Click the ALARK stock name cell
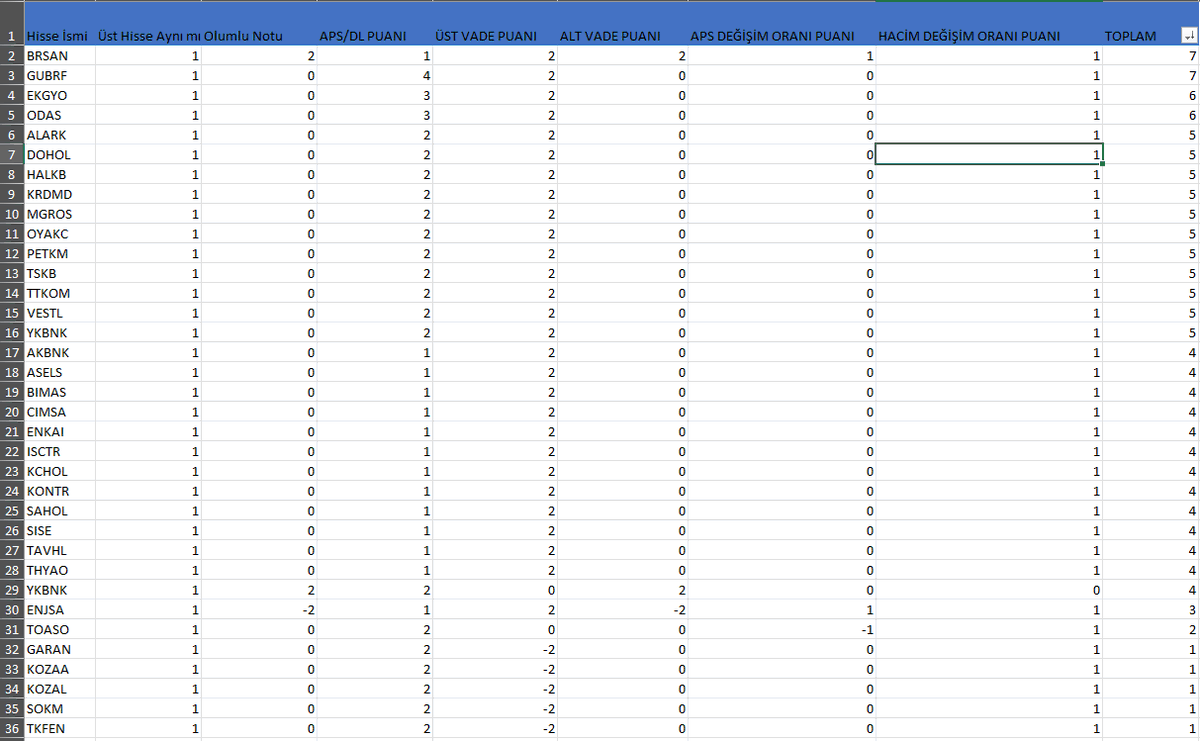1200x741 pixels. click(x=58, y=135)
